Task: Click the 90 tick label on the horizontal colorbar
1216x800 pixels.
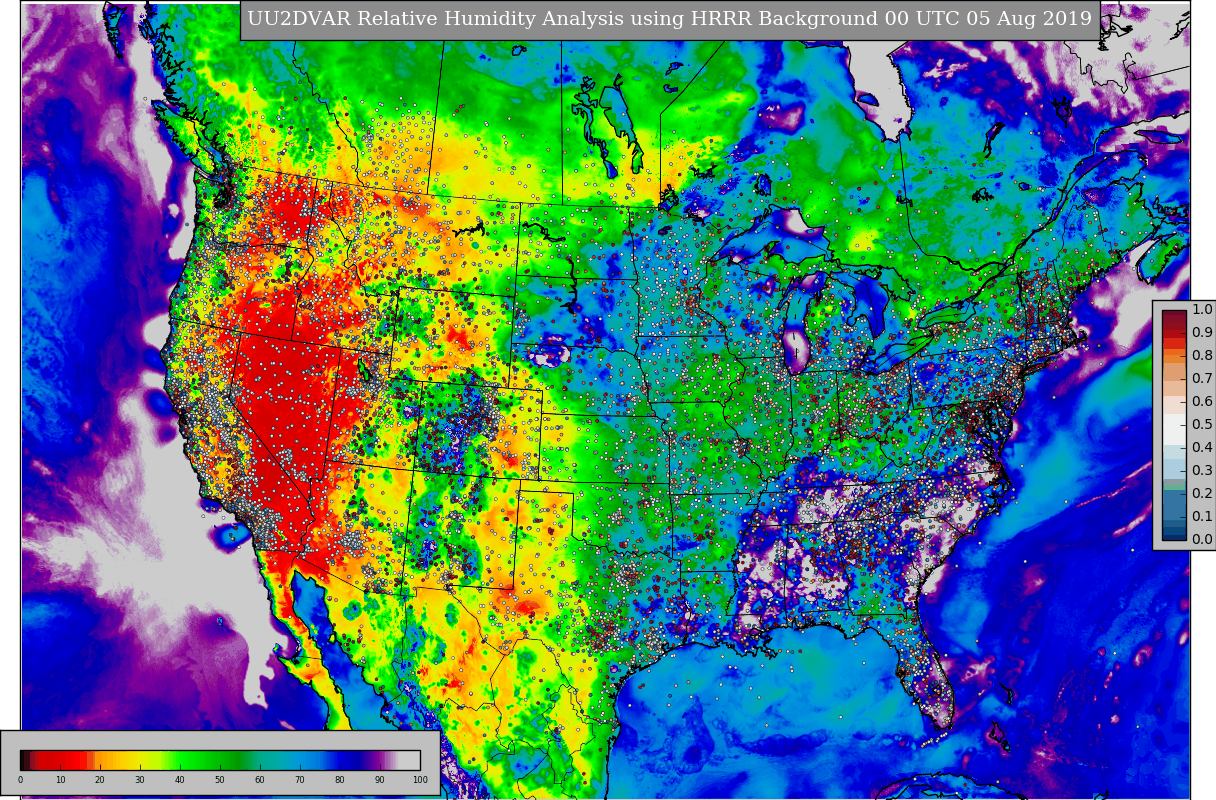Action: click(x=379, y=780)
